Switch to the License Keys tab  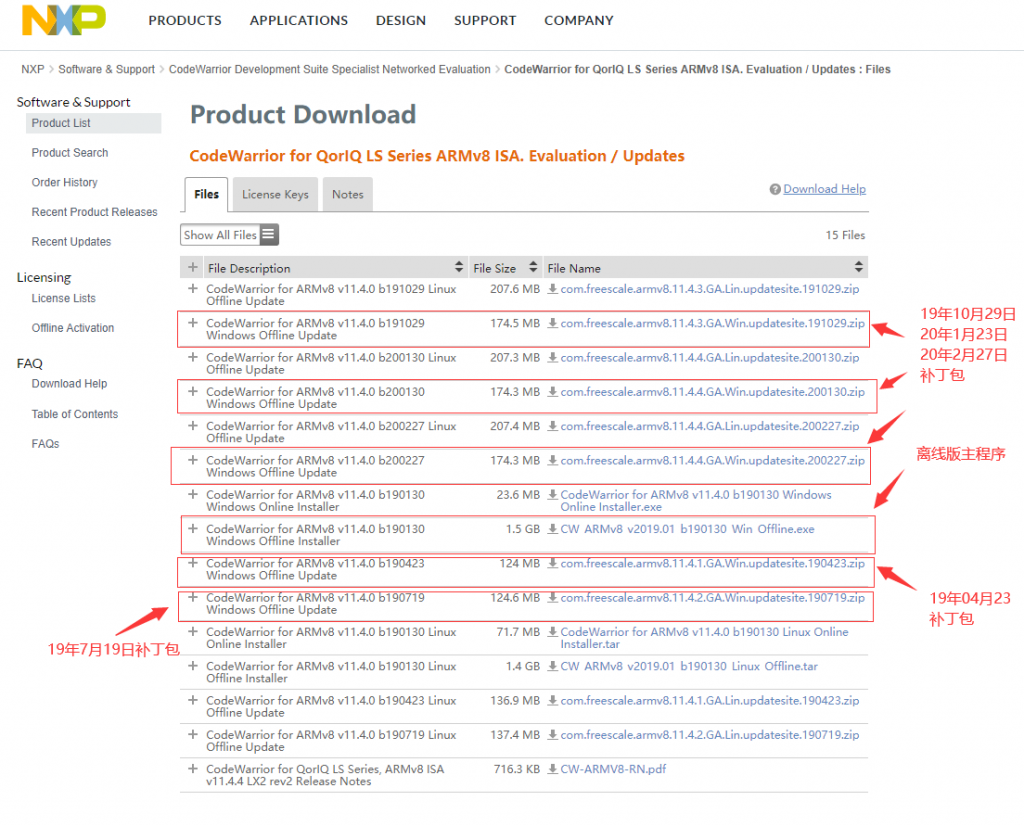(x=275, y=195)
